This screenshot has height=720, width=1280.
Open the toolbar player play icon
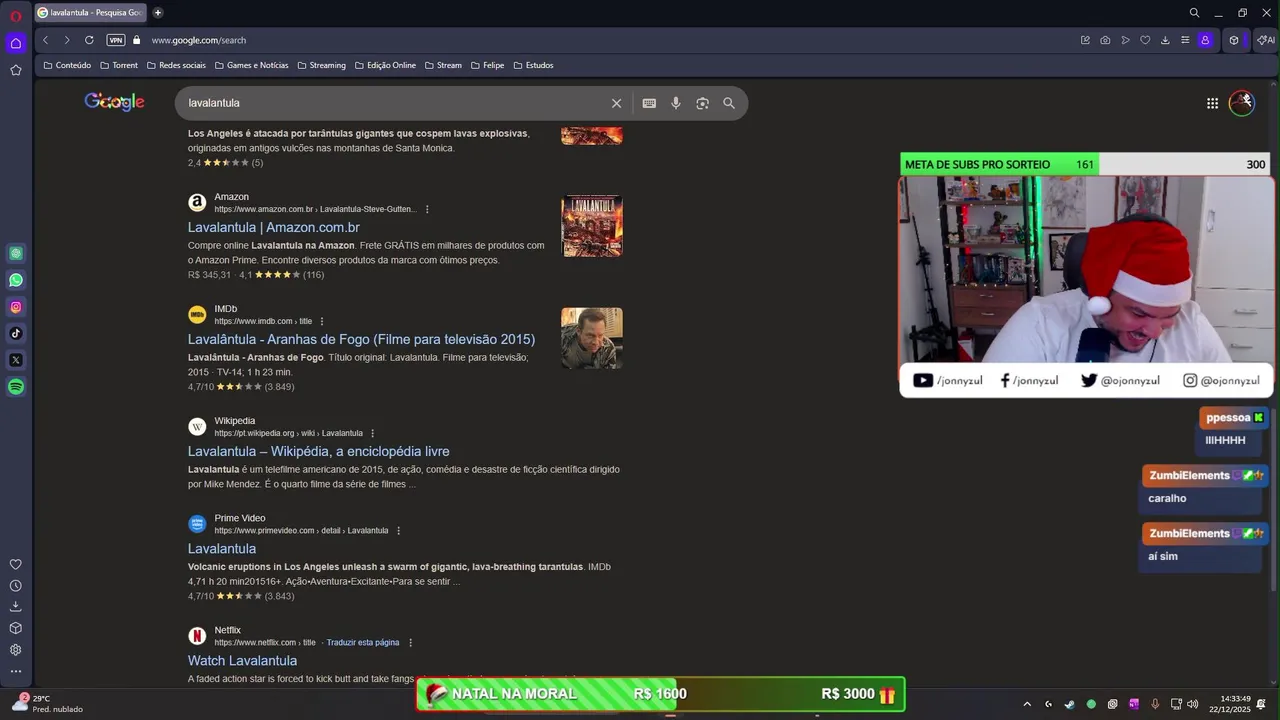pyautogui.click(x=1125, y=40)
